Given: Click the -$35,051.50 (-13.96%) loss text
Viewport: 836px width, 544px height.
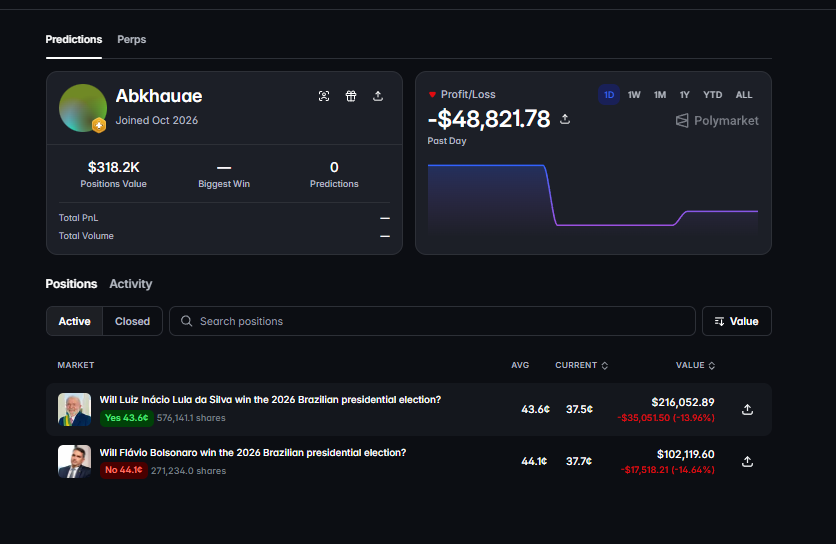Looking at the screenshot, I should point(666,418).
